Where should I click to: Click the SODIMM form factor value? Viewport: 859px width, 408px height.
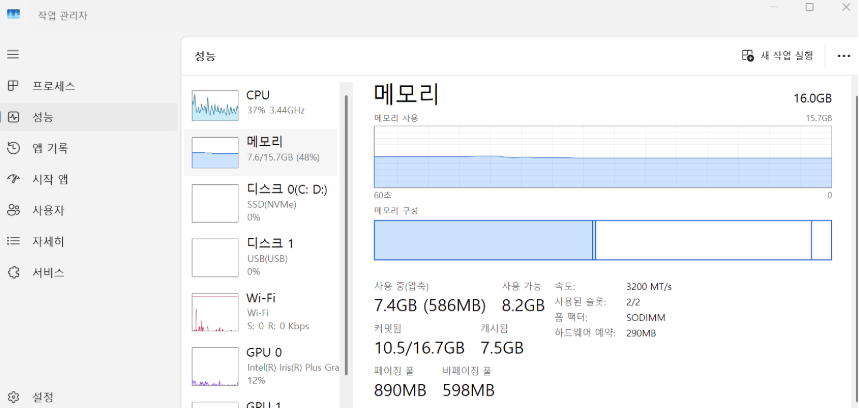pos(646,318)
